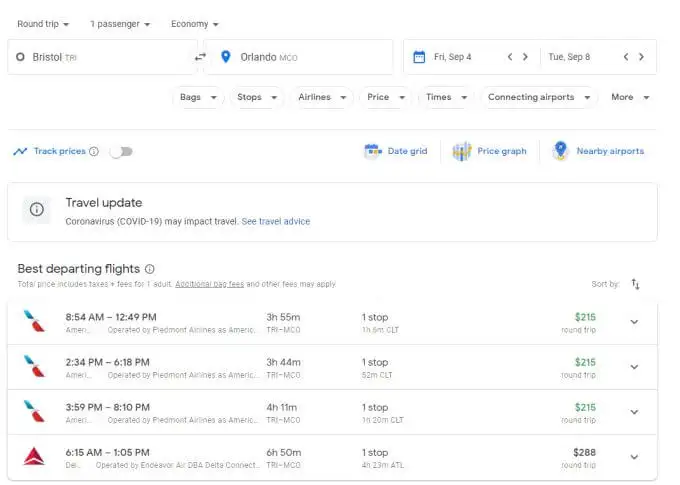
Task: Click the Sort by arrows icon
Action: [x=635, y=284]
